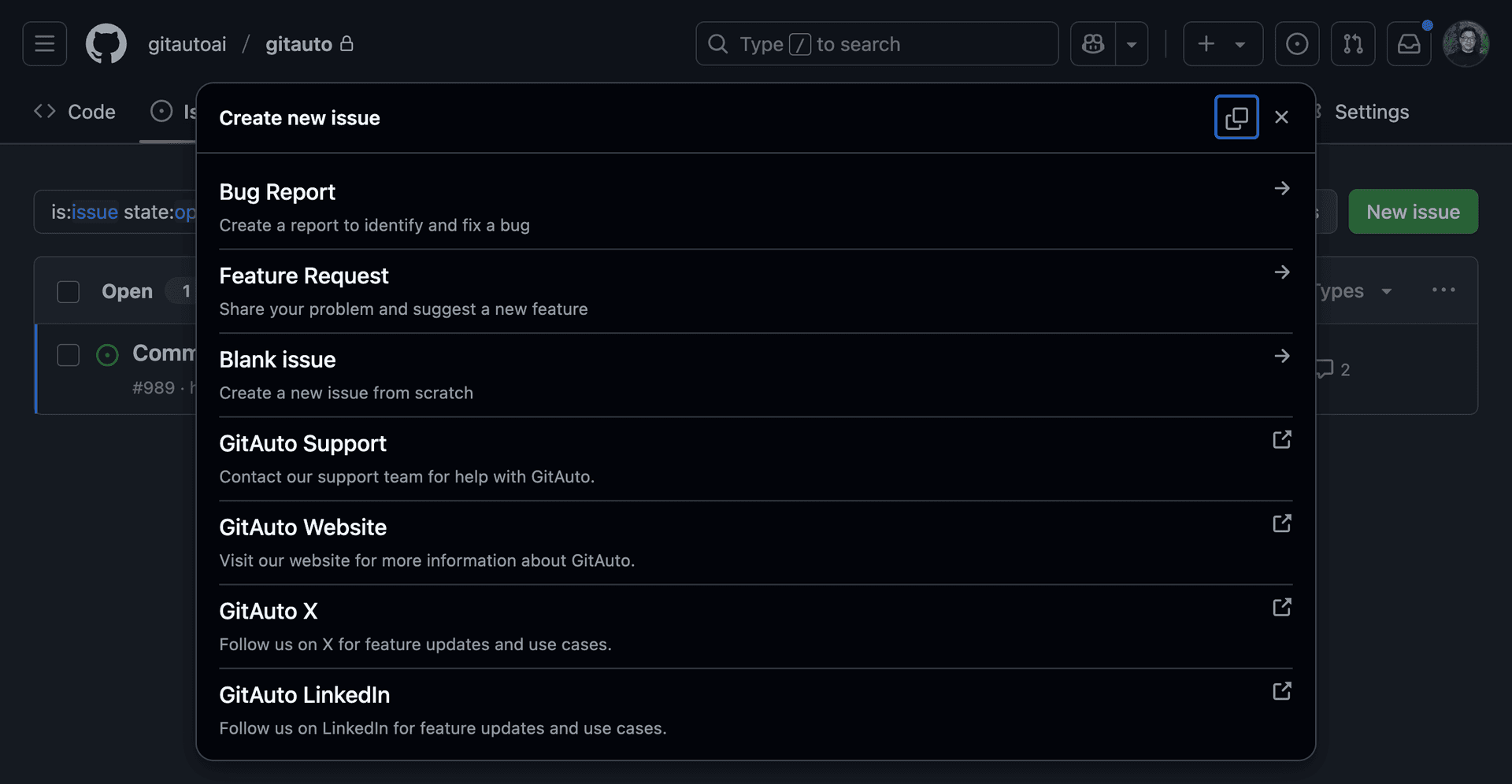The height and width of the screenshot is (784, 1512).
Task: Choose the Feature Request template
Action: (x=756, y=291)
